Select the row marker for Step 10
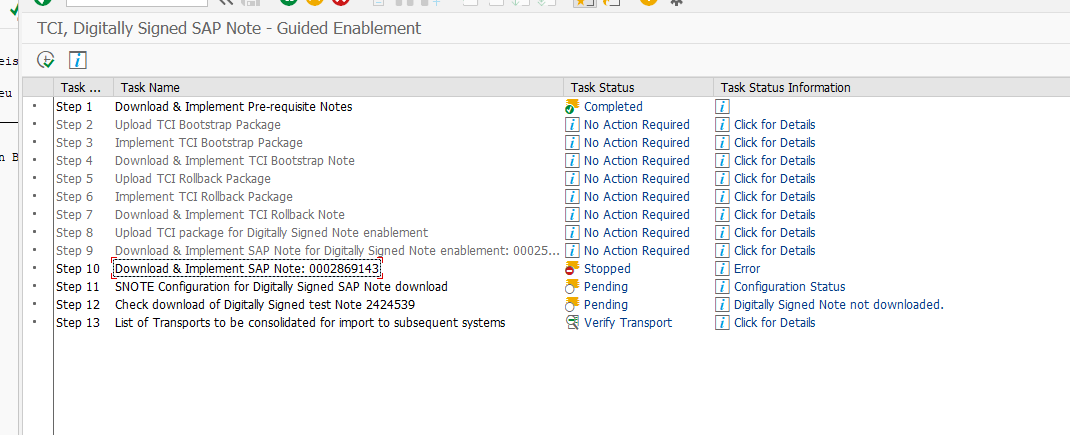Screen dimensions: 1070x435 pos(35,269)
